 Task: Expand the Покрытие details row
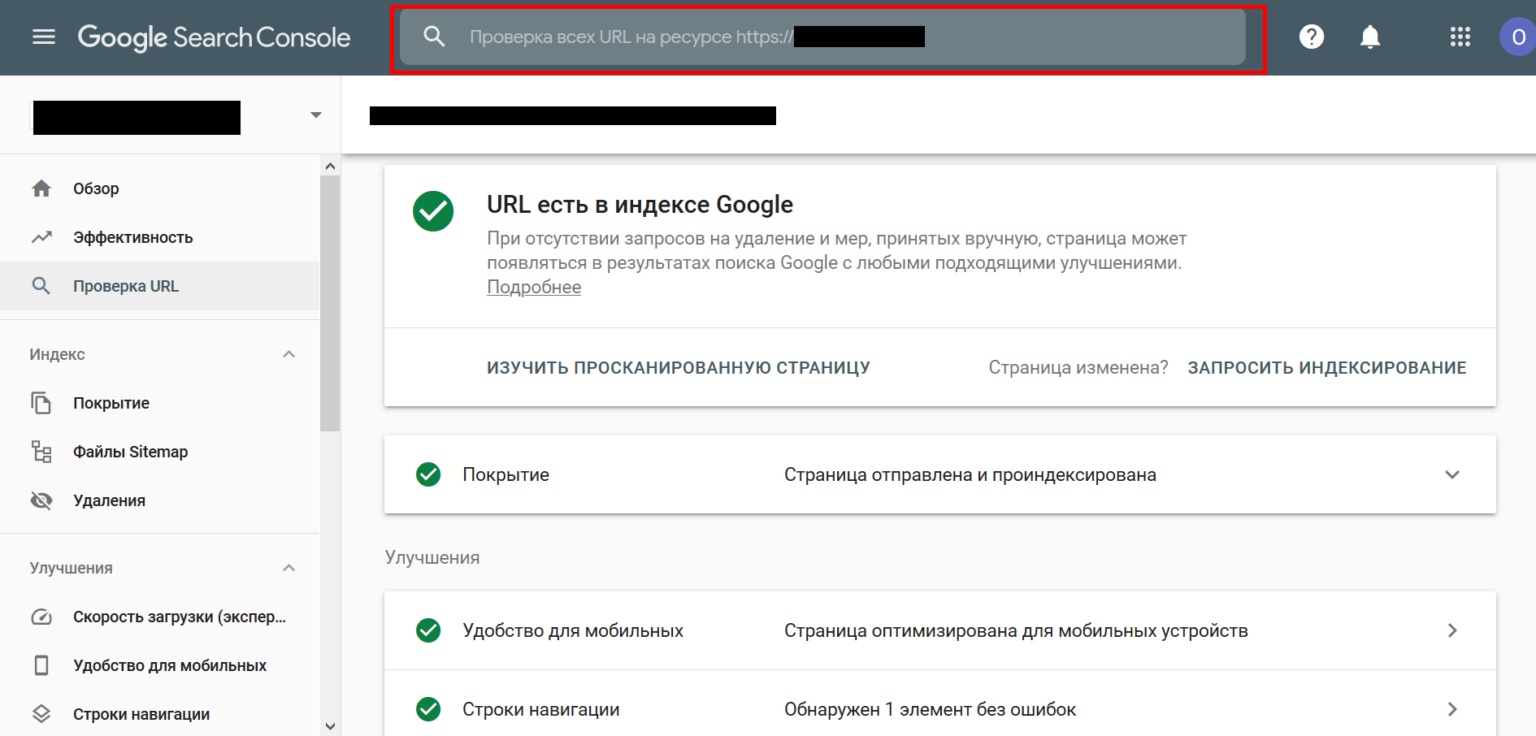click(1452, 475)
